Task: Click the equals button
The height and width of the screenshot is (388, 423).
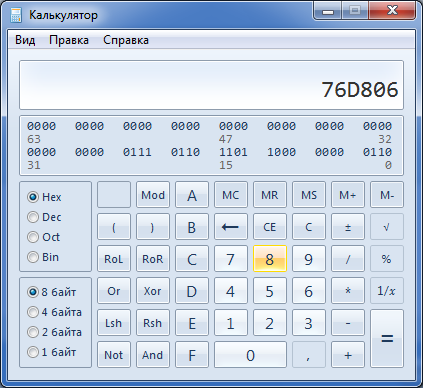Action: point(387,339)
